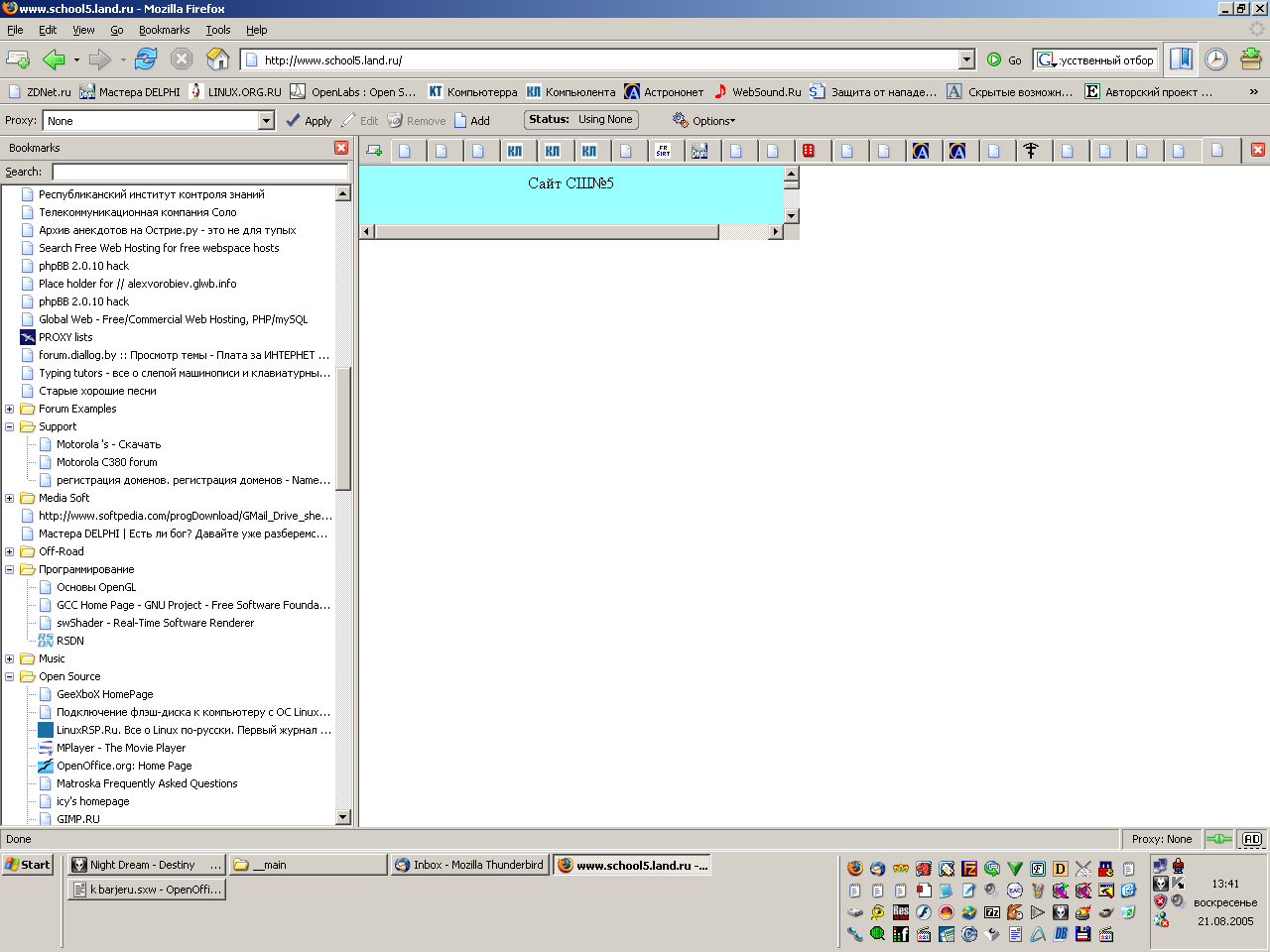Show more bookmarks toolbar items chevron

pos(1253,91)
